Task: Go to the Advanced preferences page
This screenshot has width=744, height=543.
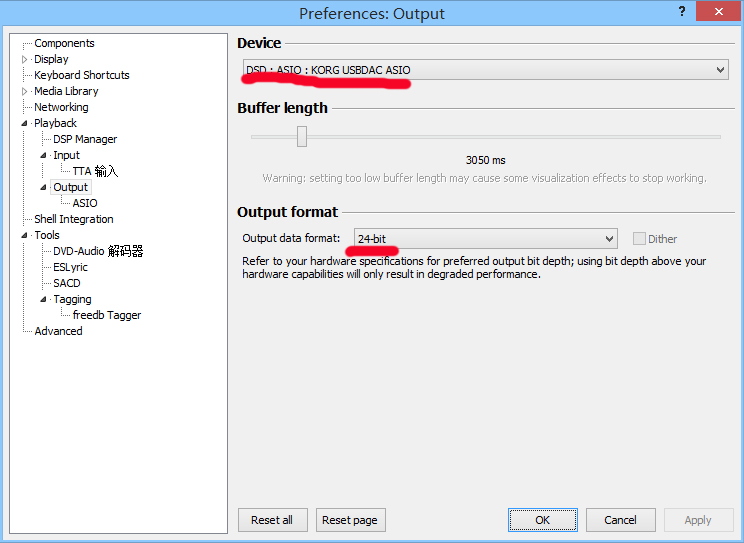Action: click(x=58, y=331)
